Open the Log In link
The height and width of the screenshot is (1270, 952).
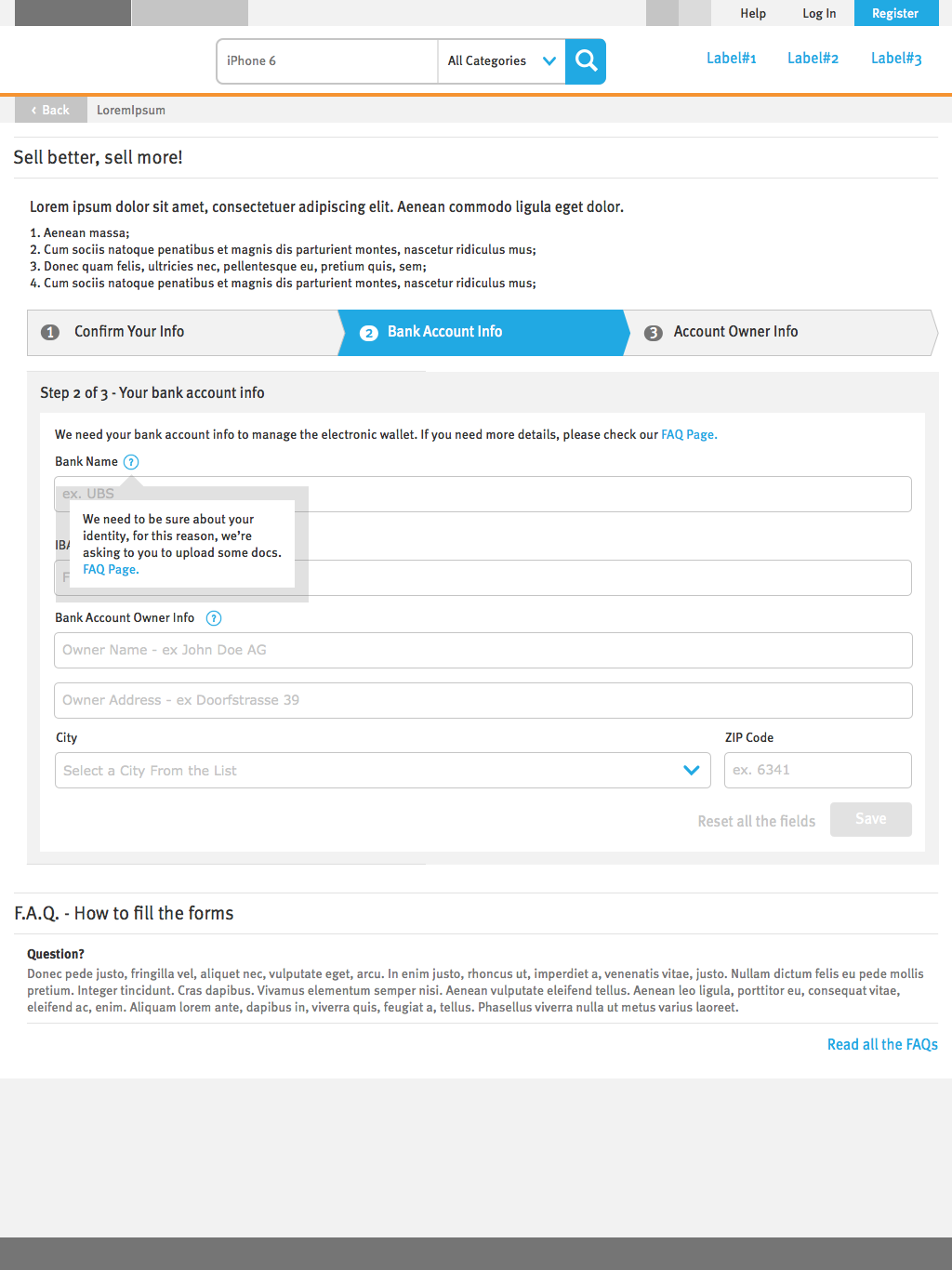(819, 13)
